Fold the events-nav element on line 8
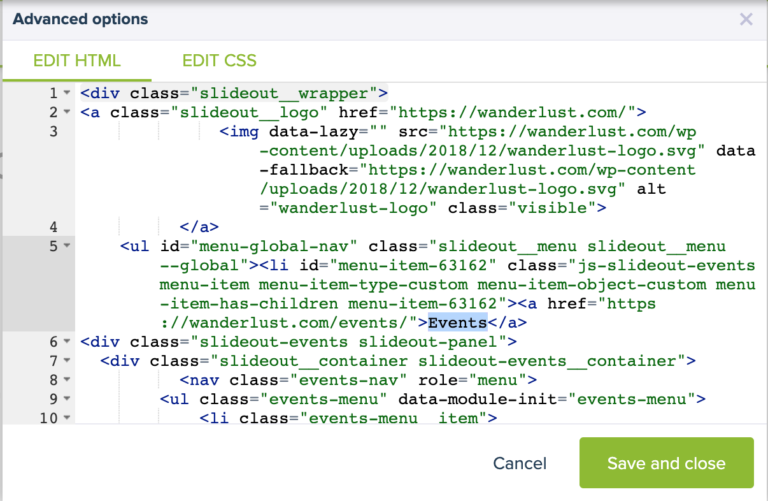 [x=66, y=380]
